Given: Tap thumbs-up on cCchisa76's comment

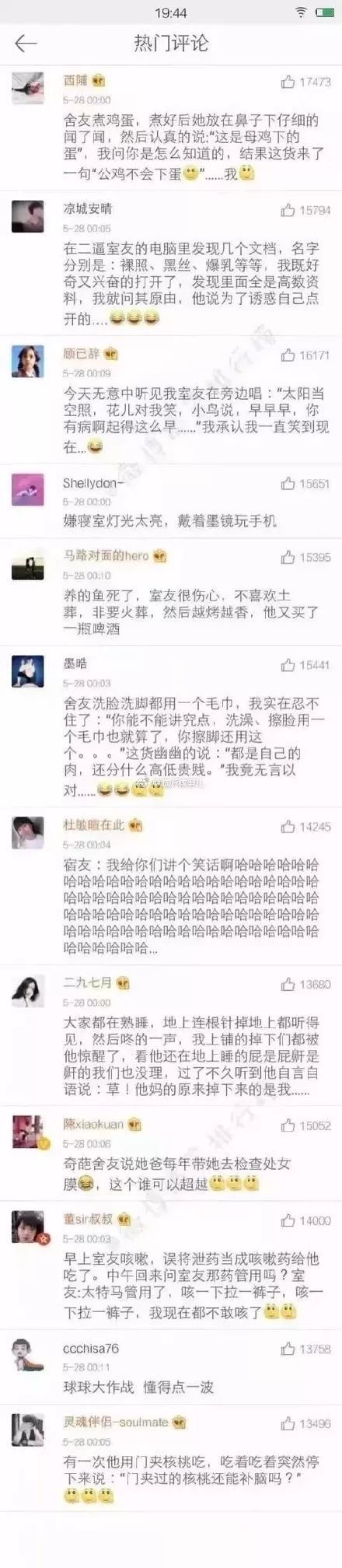Looking at the screenshot, I should pyautogui.click(x=288, y=1349).
